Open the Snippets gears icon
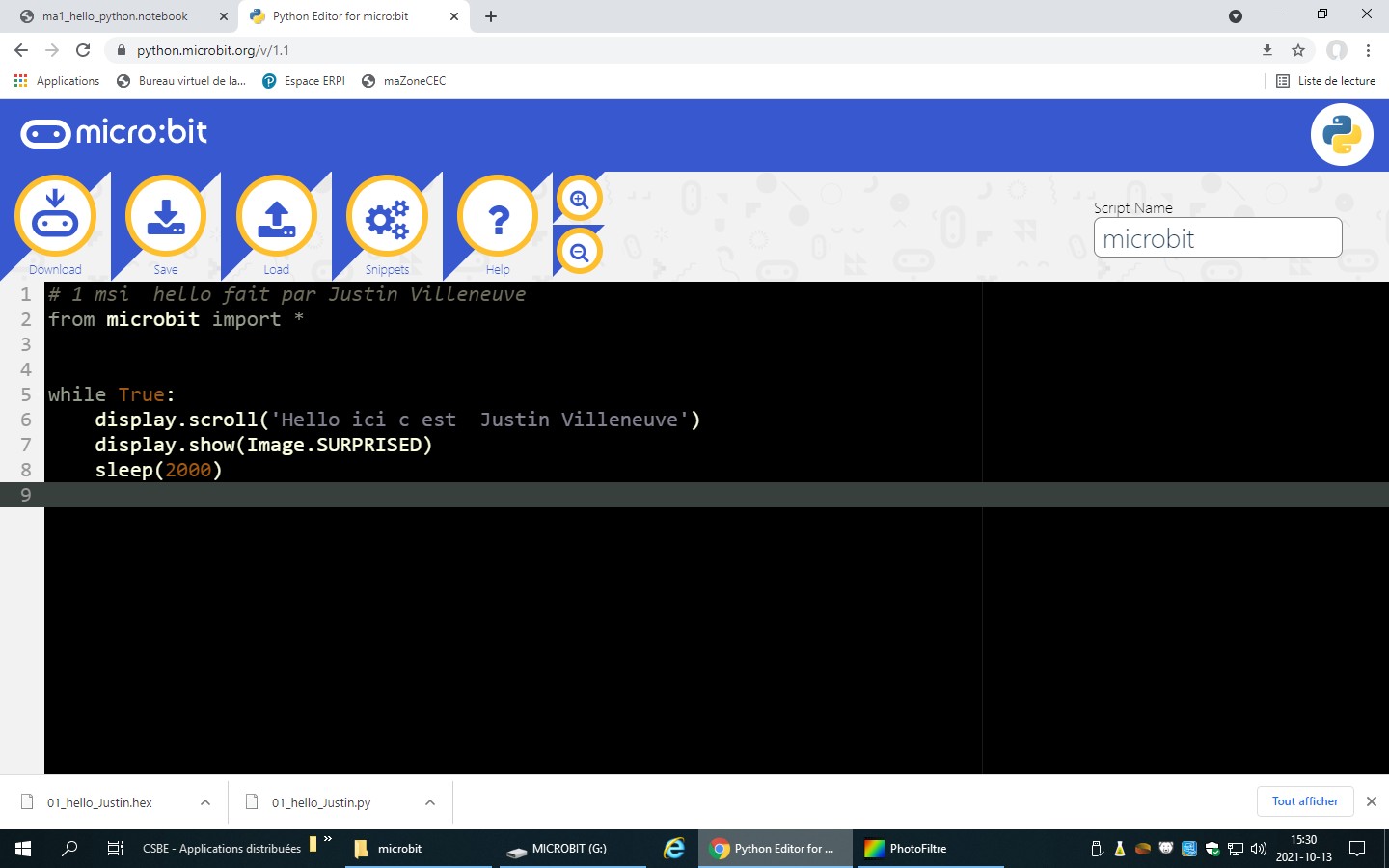The image size is (1389, 868). click(x=387, y=217)
